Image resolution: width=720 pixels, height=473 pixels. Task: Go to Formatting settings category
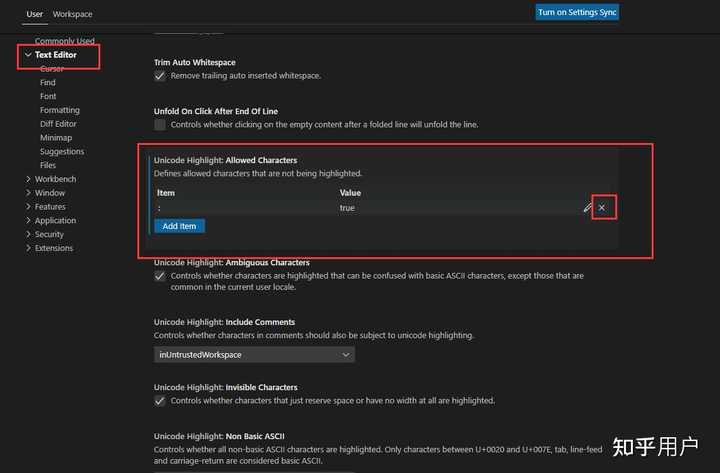pos(60,110)
